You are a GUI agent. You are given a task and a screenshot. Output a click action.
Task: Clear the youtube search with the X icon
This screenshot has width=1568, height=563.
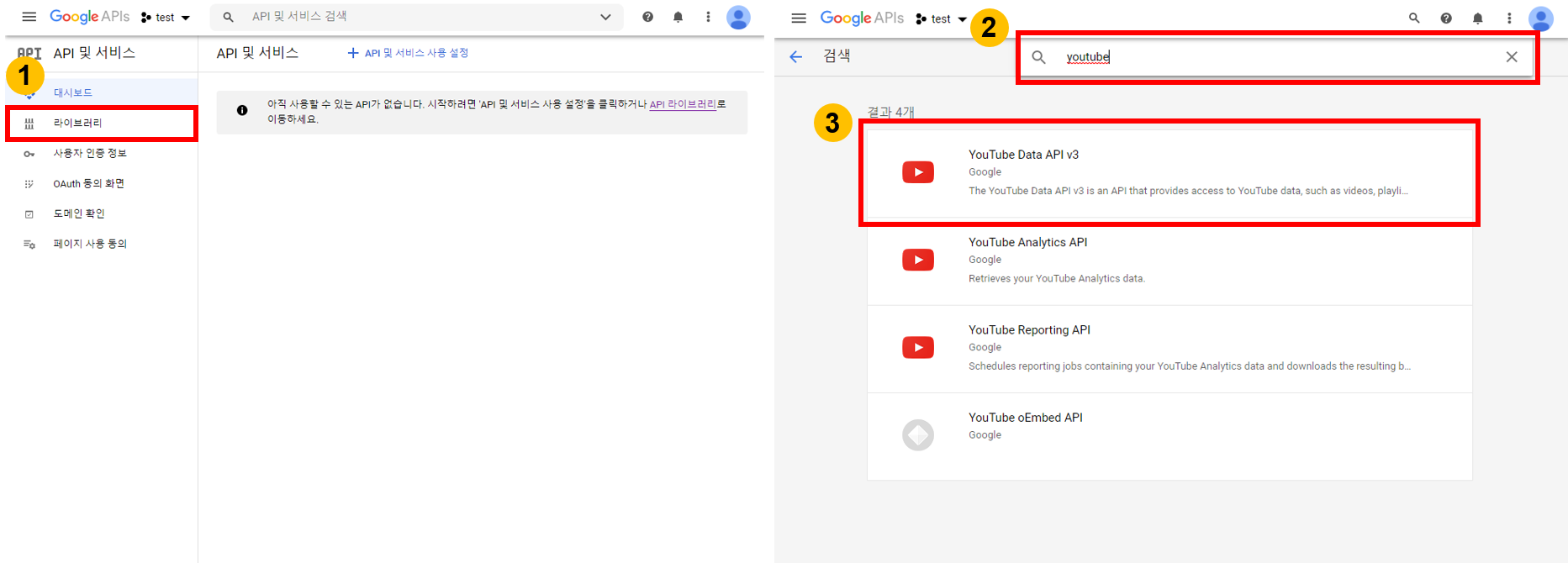pos(1512,57)
